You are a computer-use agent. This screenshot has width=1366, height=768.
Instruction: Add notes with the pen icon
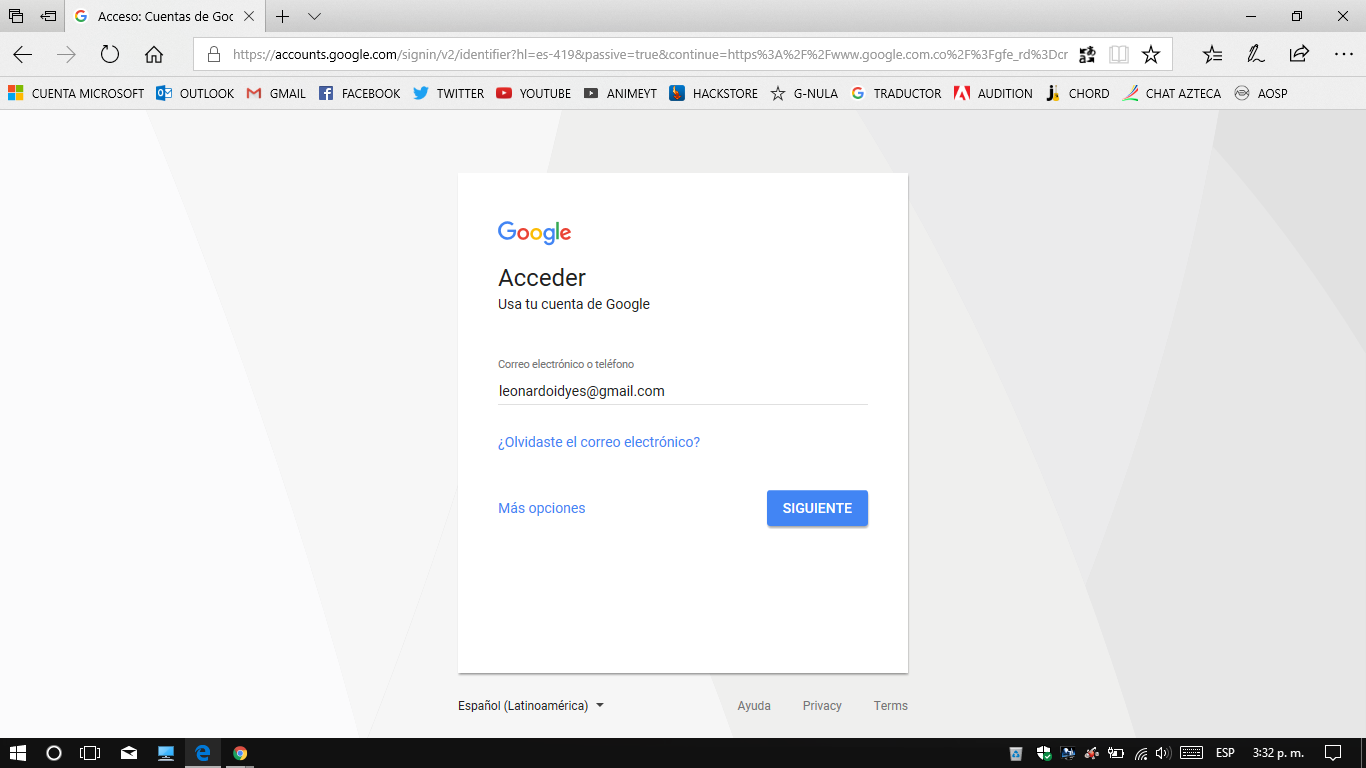click(1255, 55)
